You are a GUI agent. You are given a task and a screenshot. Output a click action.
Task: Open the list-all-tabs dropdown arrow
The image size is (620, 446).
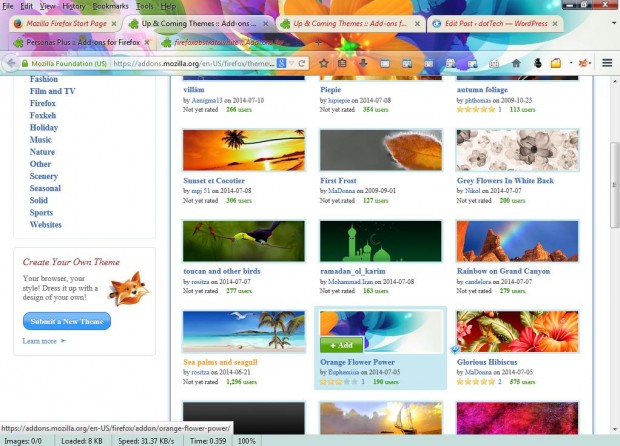coord(614,23)
